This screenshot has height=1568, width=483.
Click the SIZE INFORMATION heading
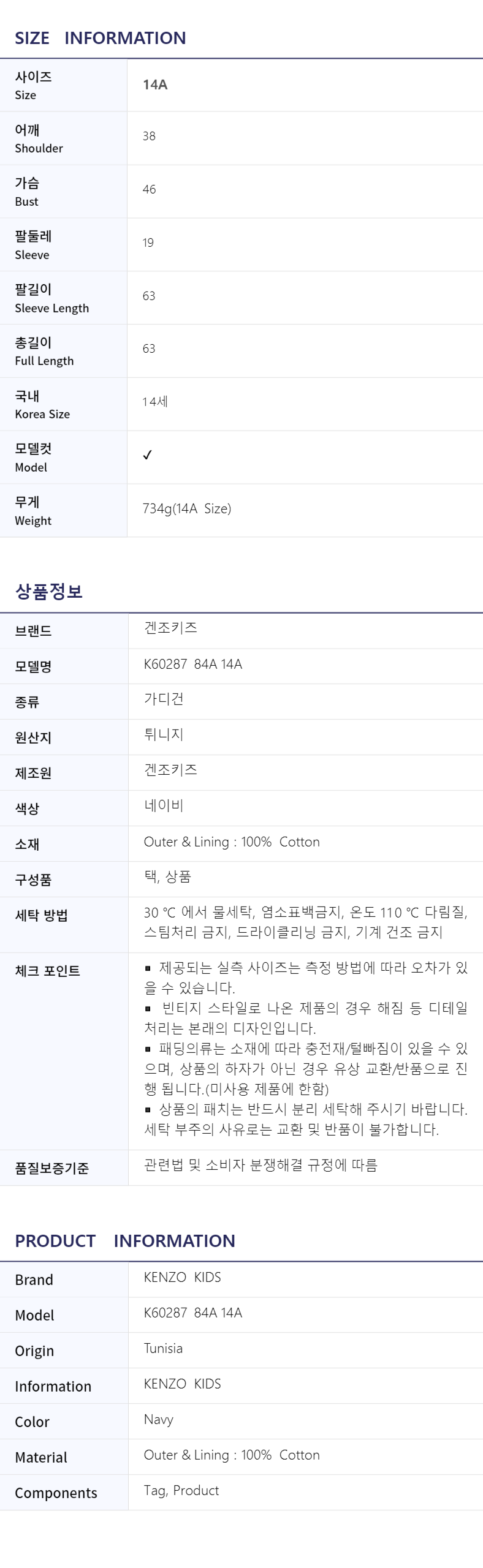point(101,38)
